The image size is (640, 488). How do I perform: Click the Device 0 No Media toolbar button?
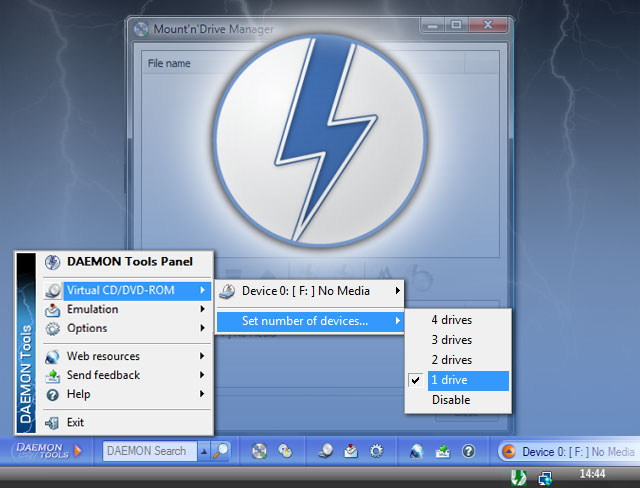567,451
